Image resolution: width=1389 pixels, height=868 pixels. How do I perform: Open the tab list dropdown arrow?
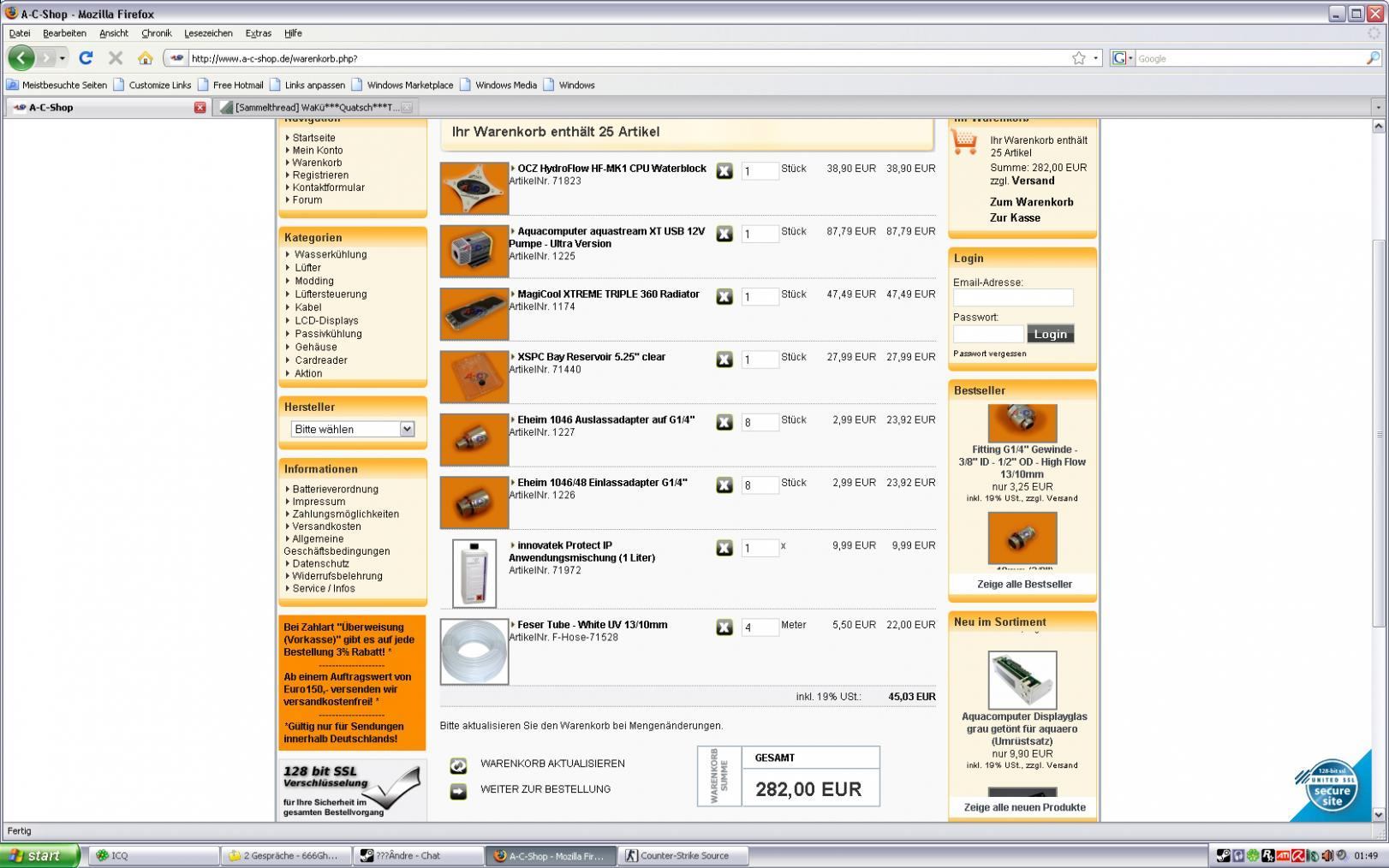point(1378,107)
